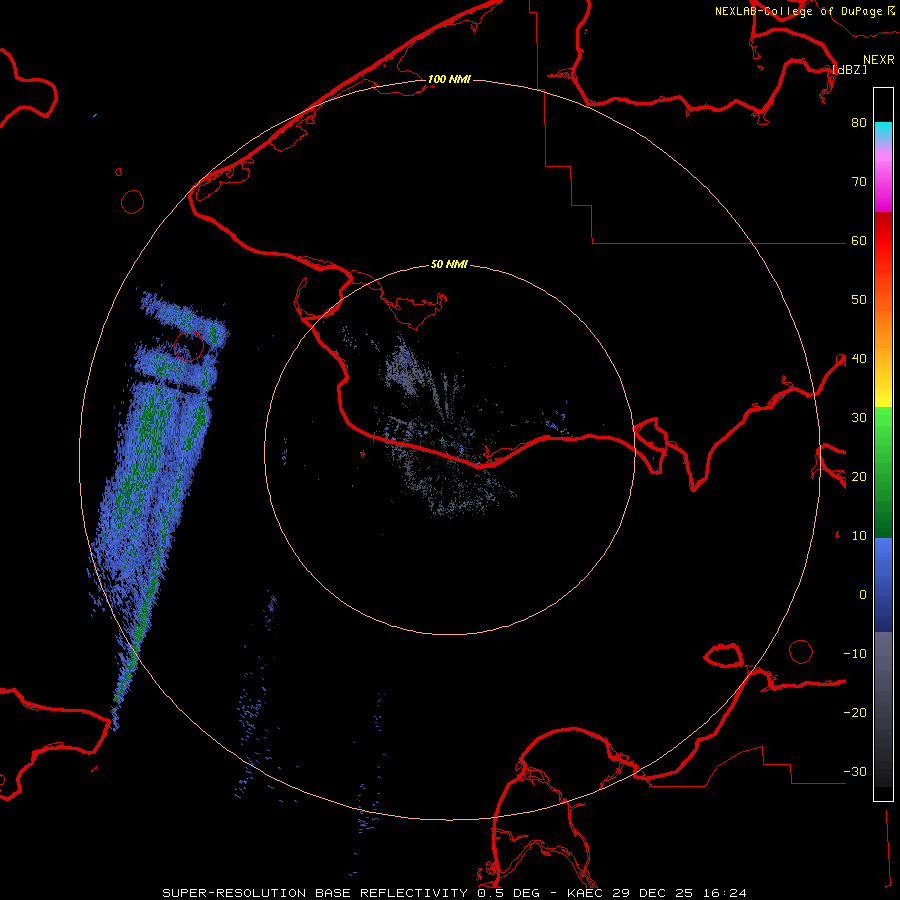Click the red circle marker west of the 100 NMI ring
The image size is (900, 900).
coord(133,202)
